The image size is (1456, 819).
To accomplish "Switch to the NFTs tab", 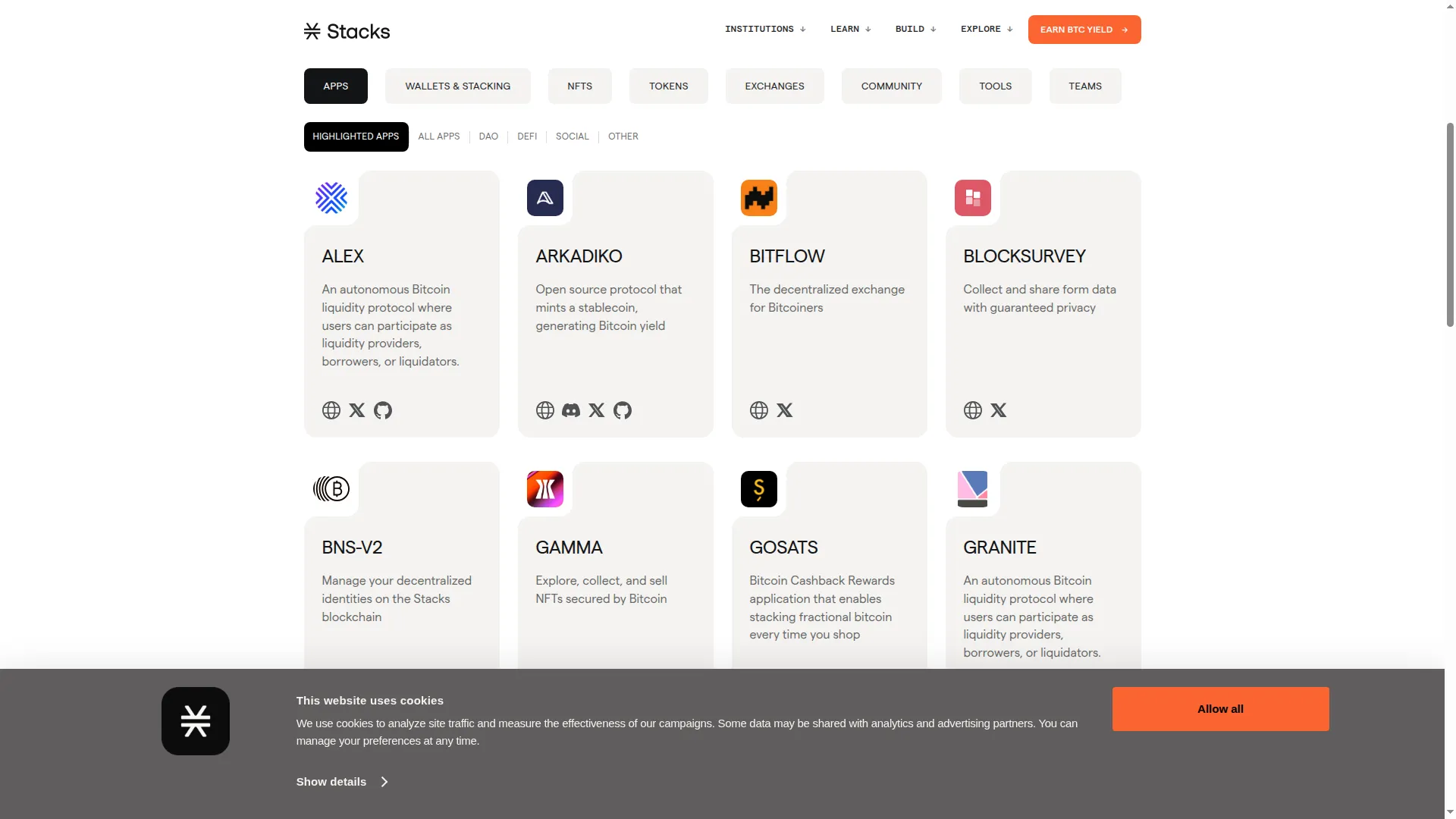I will coord(580,86).
